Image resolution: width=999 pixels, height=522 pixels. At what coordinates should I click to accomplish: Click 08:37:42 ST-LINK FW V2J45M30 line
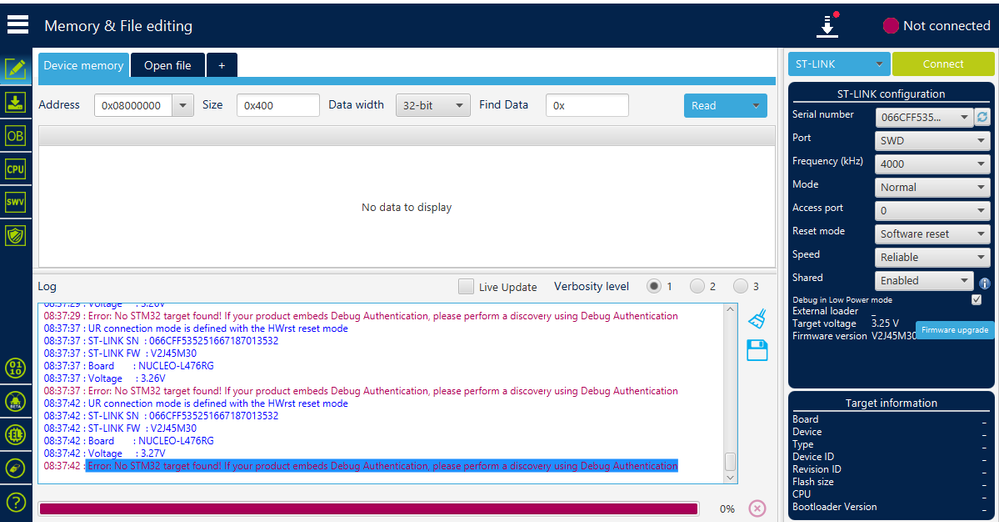point(120,428)
